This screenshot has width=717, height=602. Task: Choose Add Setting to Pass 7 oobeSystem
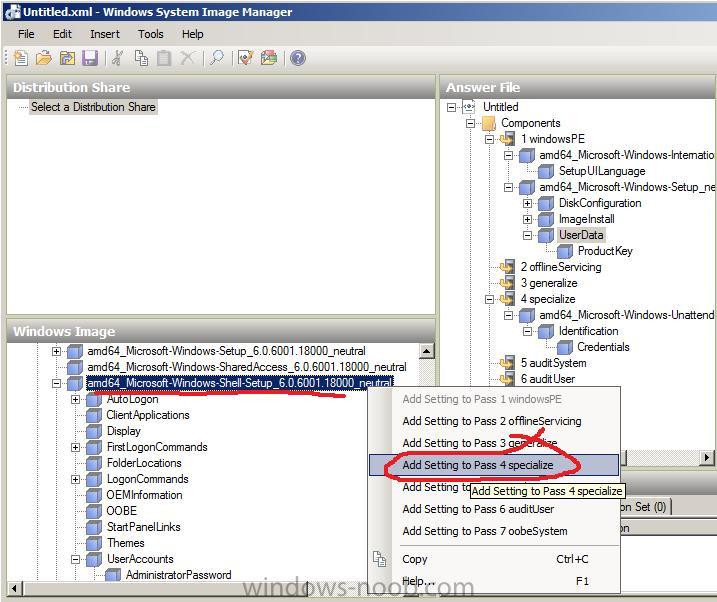(494, 531)
